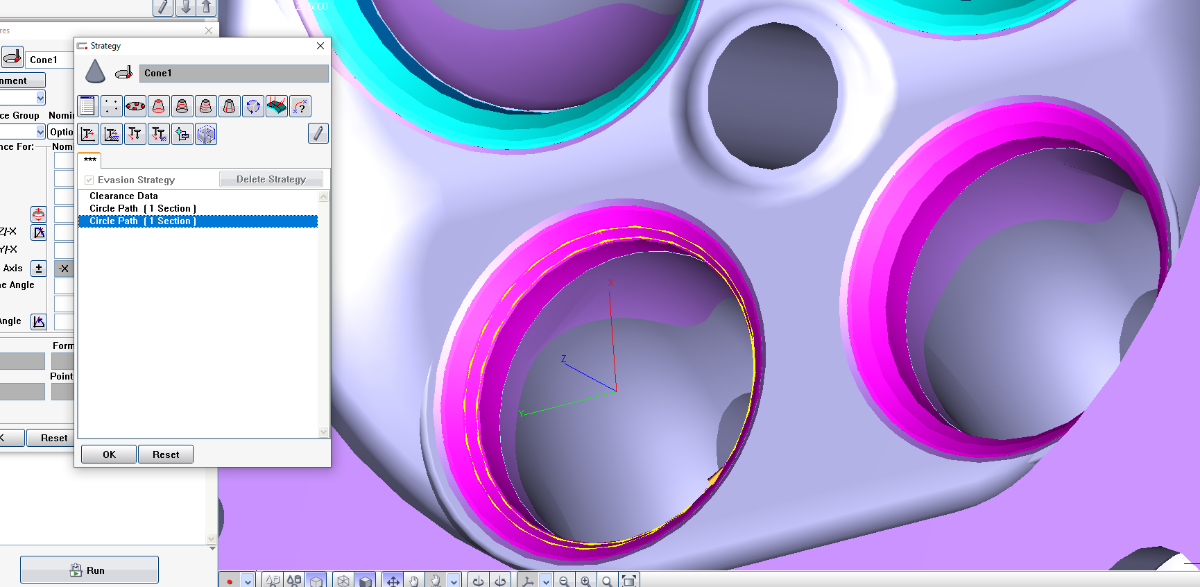Click the Cone1 name field in Strategy
Screen dimensions: 1200x587
(x=234, y=73)
